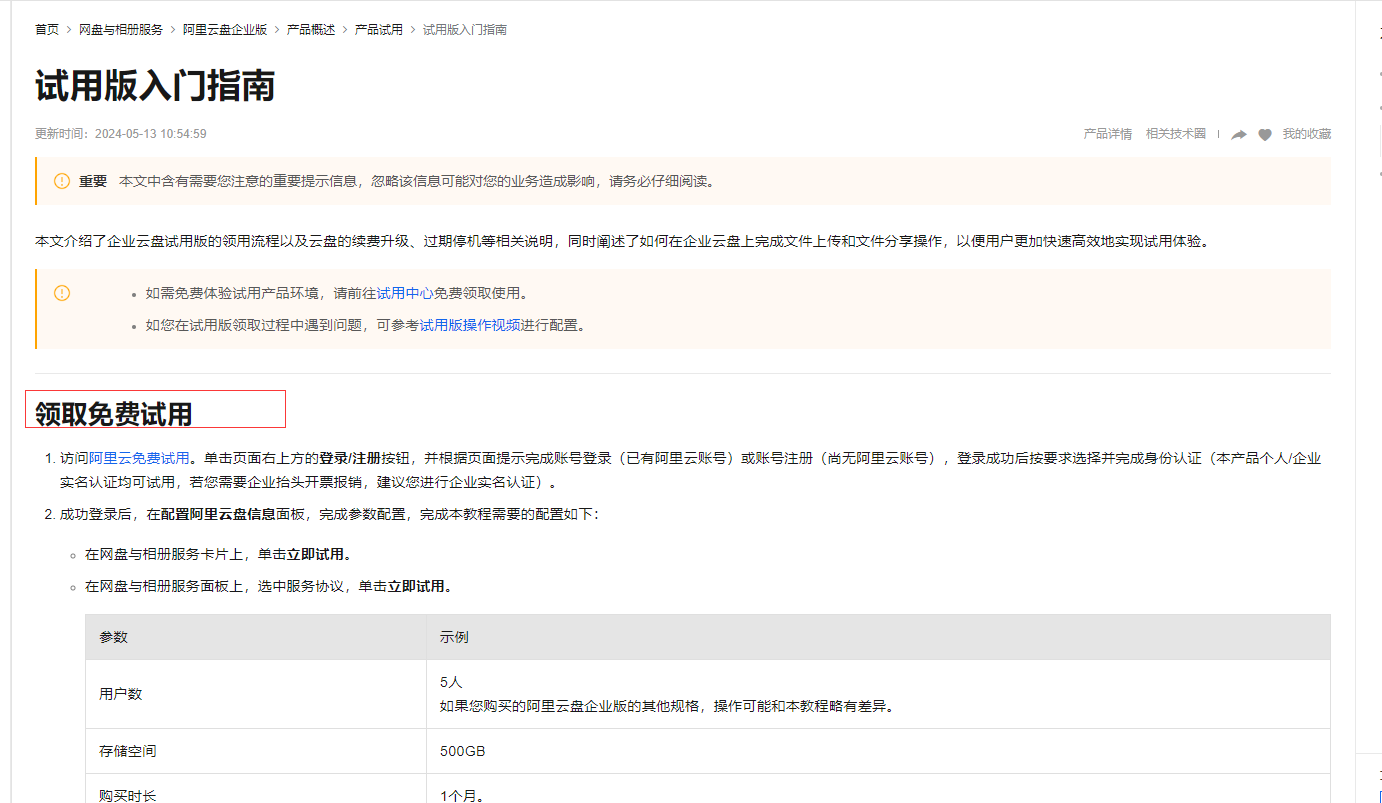This screenshot has height=803, width=1382.
Task: Click the page title 试用版入门指南
Action: (155, 86)
